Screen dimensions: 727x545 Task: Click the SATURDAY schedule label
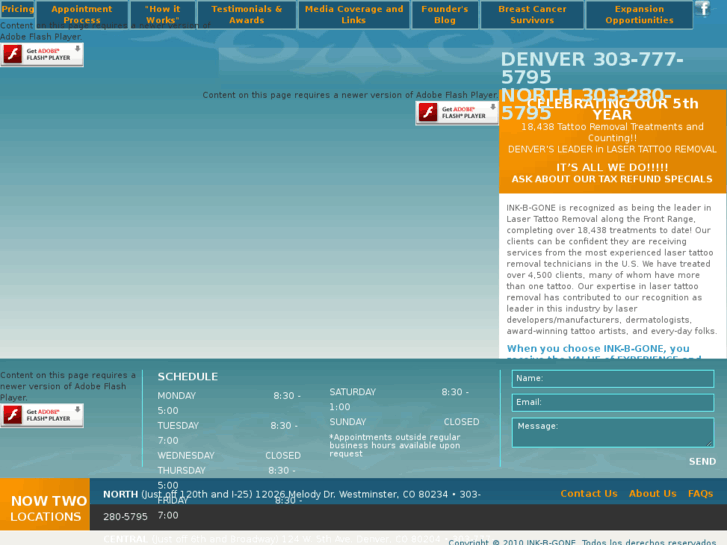(352, 392)
